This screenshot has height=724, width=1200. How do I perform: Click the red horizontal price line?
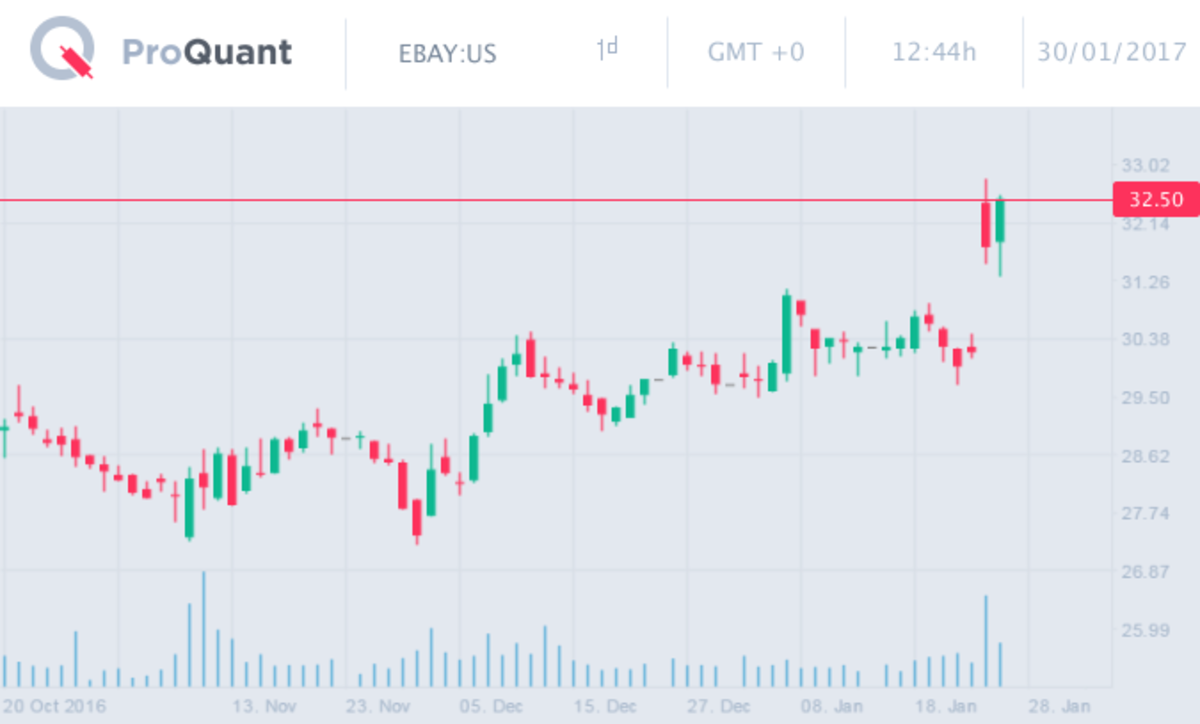(x=500, y=200)
